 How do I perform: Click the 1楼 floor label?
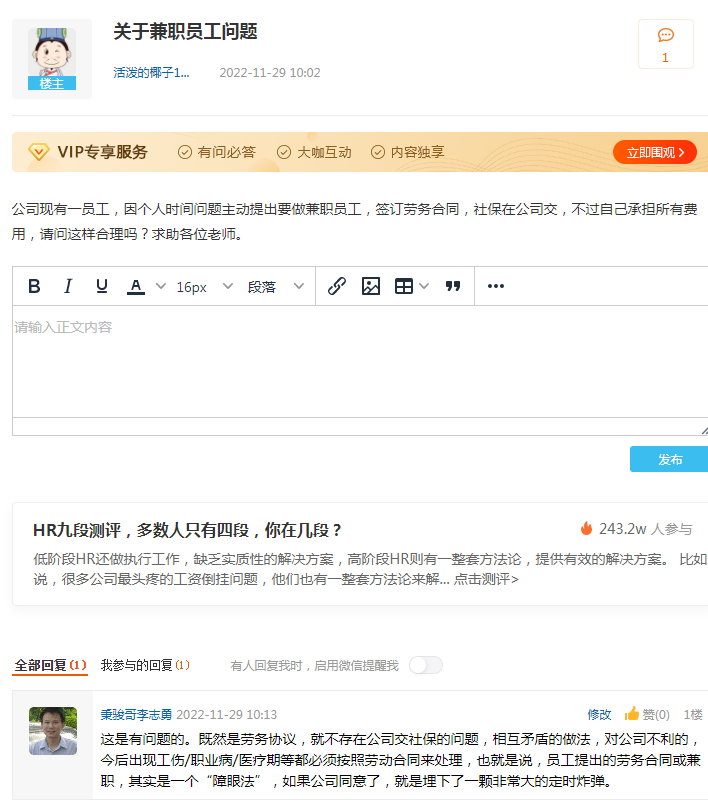pyautogui.click(x=693, y=715)
